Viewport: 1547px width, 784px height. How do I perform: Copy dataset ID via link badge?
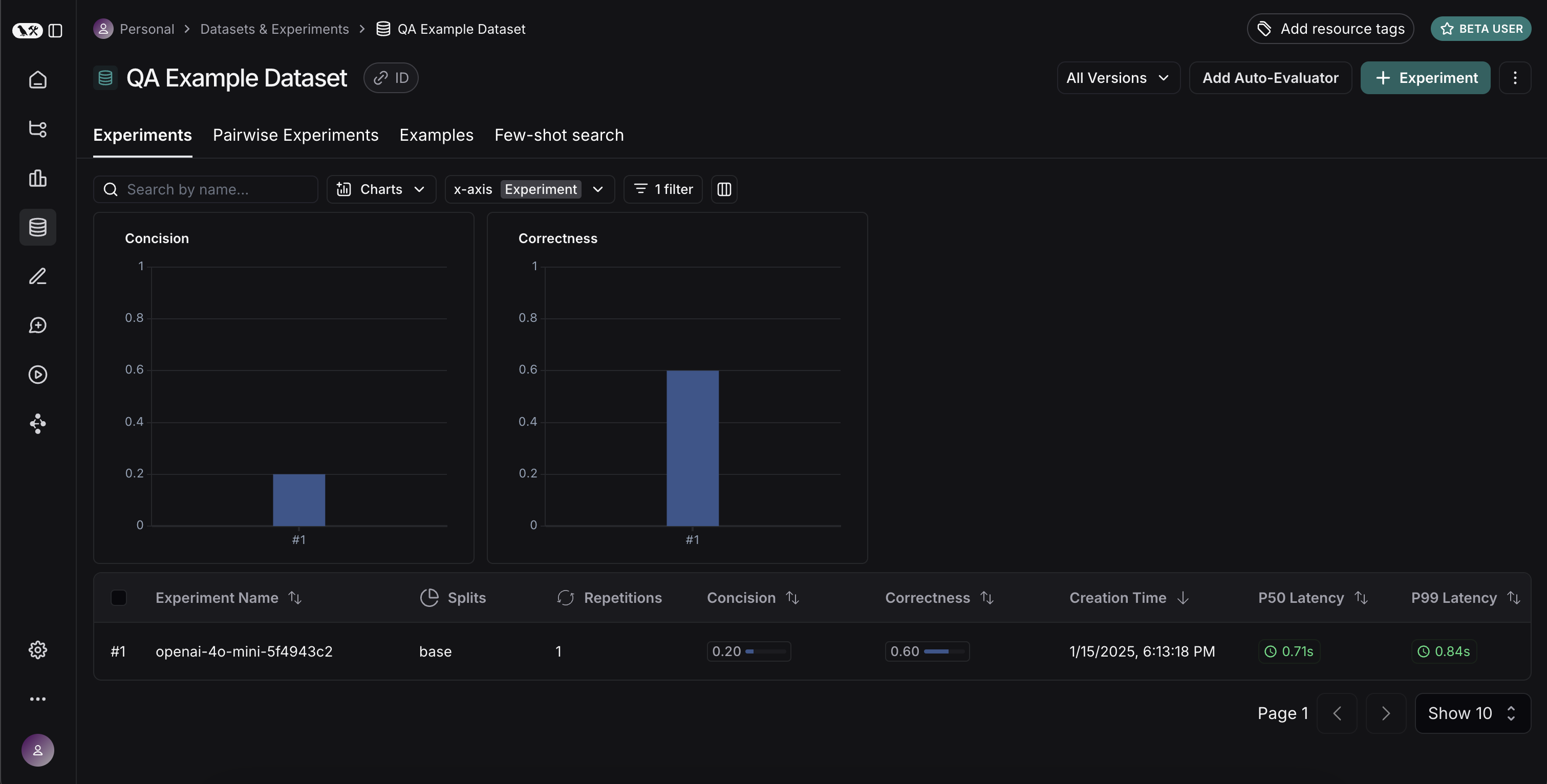pyautogui.click(x=391, y=78)
